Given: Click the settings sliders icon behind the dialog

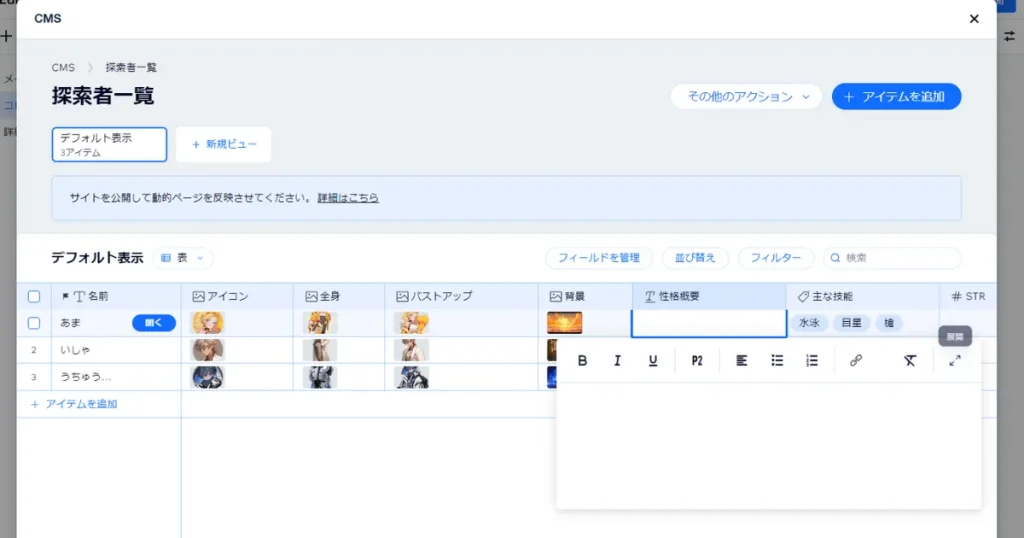Looking at the screenshot, I should tap(1010, 37).
